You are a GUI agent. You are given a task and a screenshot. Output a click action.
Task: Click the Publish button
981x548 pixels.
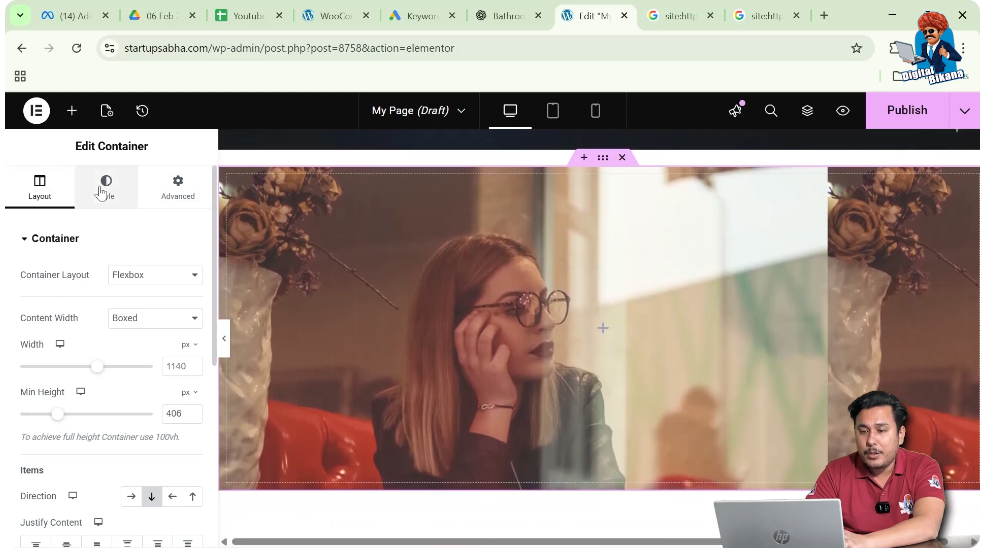coord(906,111)
